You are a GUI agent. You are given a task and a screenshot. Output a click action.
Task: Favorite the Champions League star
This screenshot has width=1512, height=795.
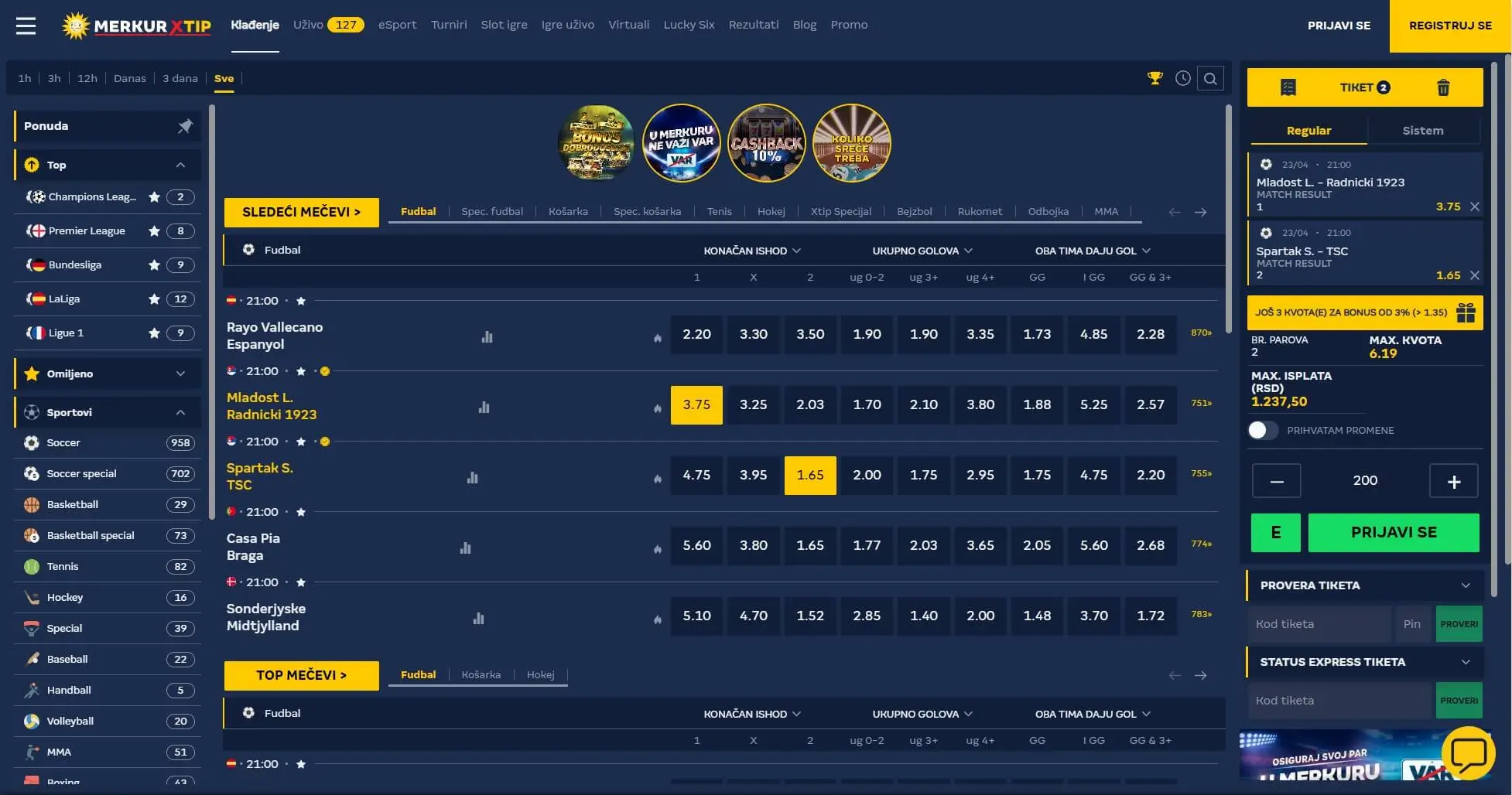(154, 197)
